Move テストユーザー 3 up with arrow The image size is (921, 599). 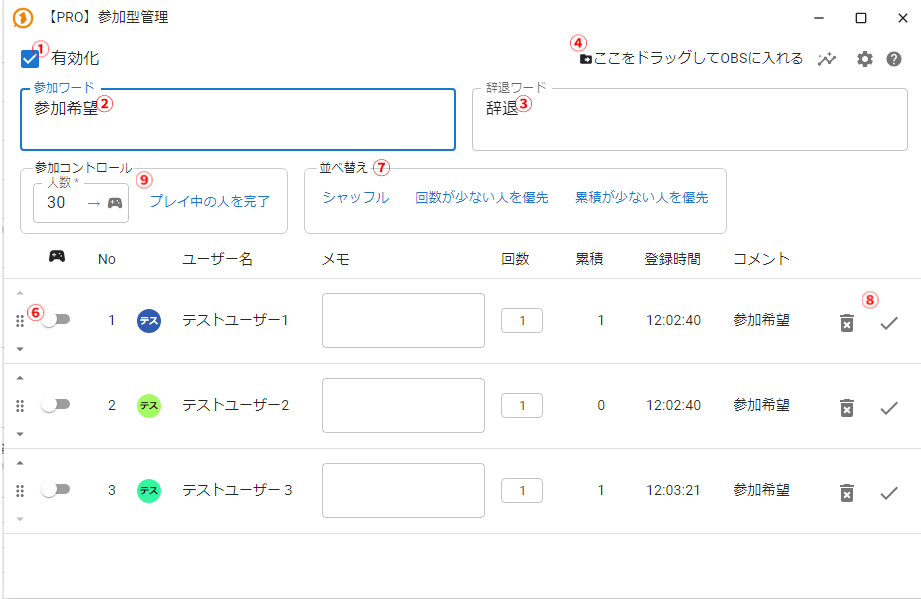click(x=20, y=463)
